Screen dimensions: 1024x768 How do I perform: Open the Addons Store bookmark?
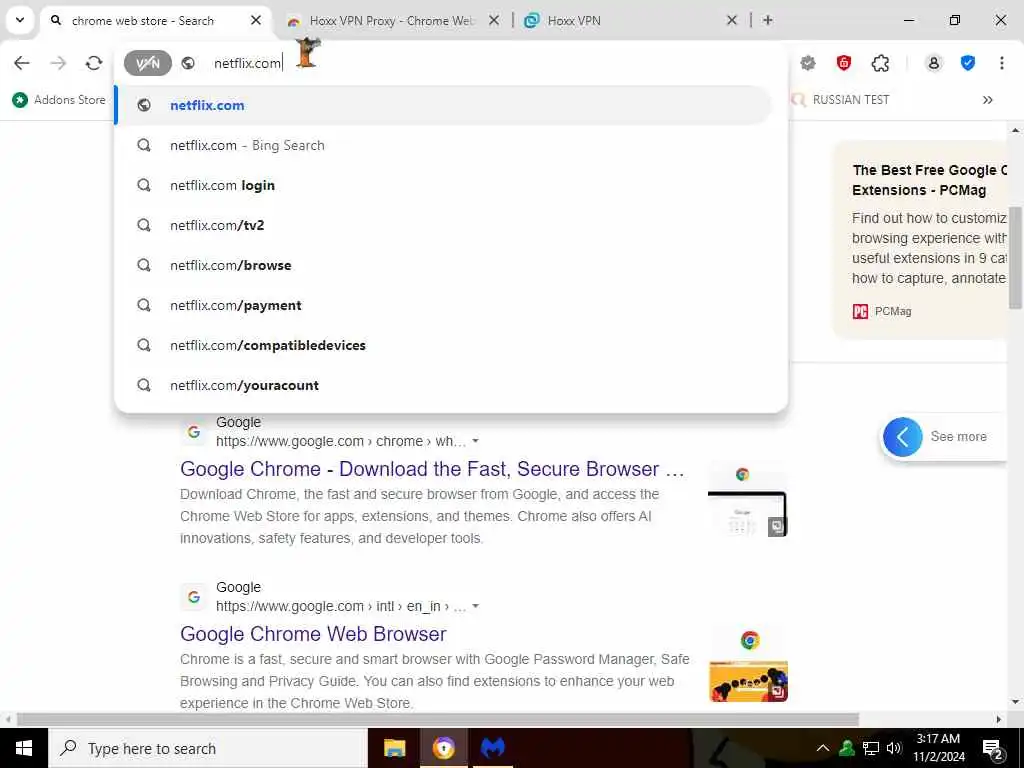pos(59,100)
